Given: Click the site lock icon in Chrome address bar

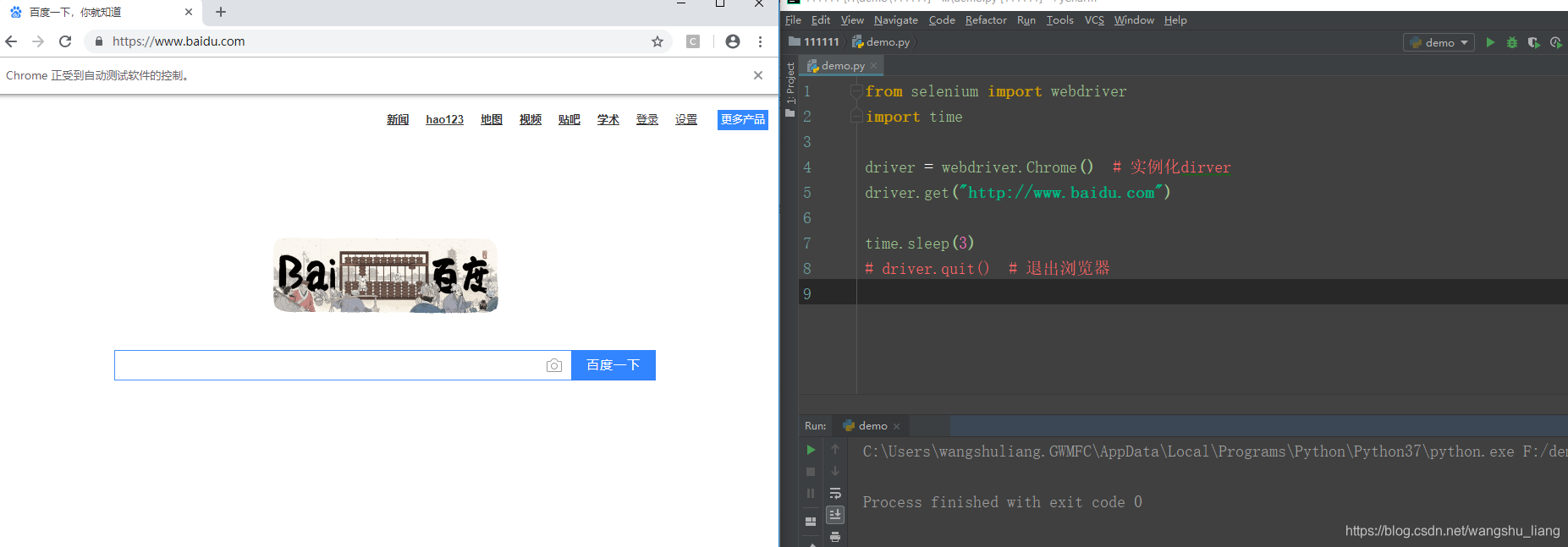Looking at the screenshot, I should (99, 41).
